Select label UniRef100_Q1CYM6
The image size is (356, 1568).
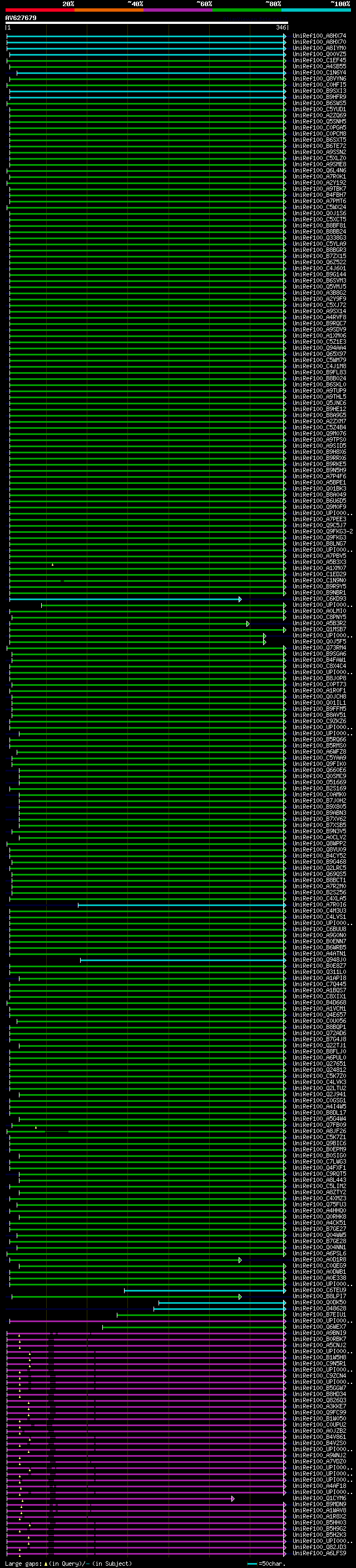[x=319, y=1498]
